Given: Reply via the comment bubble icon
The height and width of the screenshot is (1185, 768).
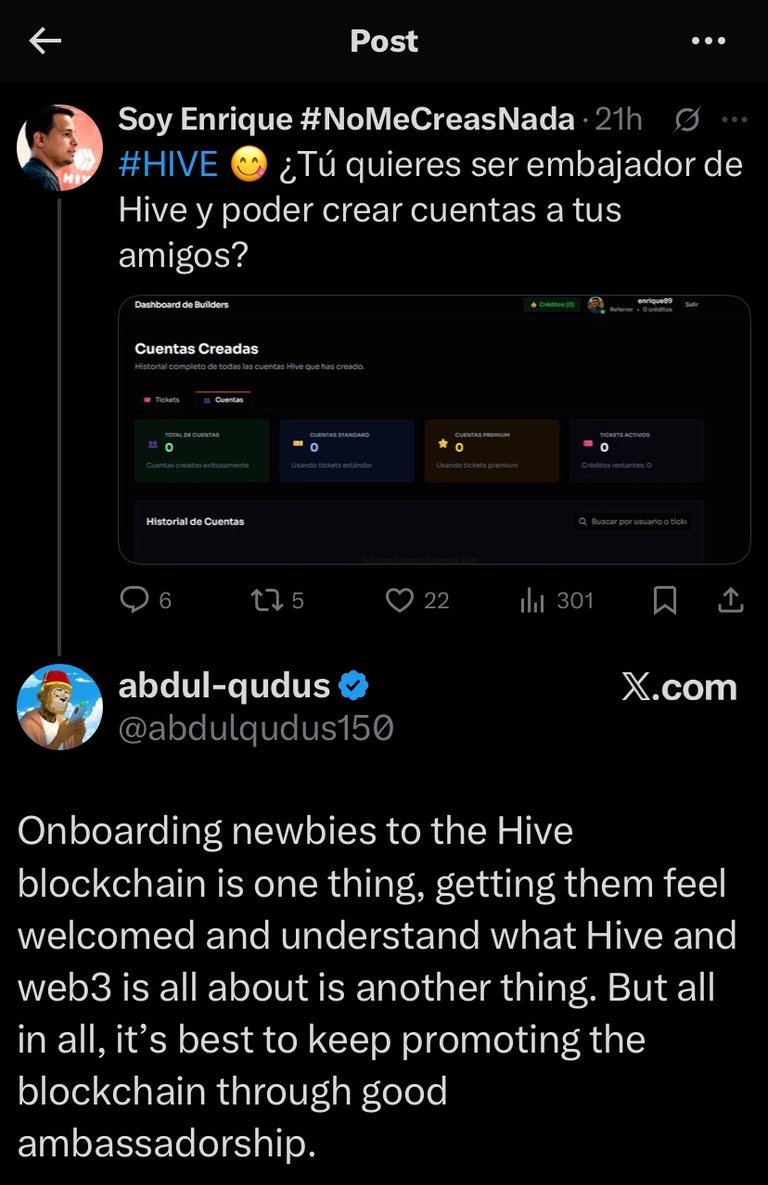Looking at the screenshot, I should point(135,600).
